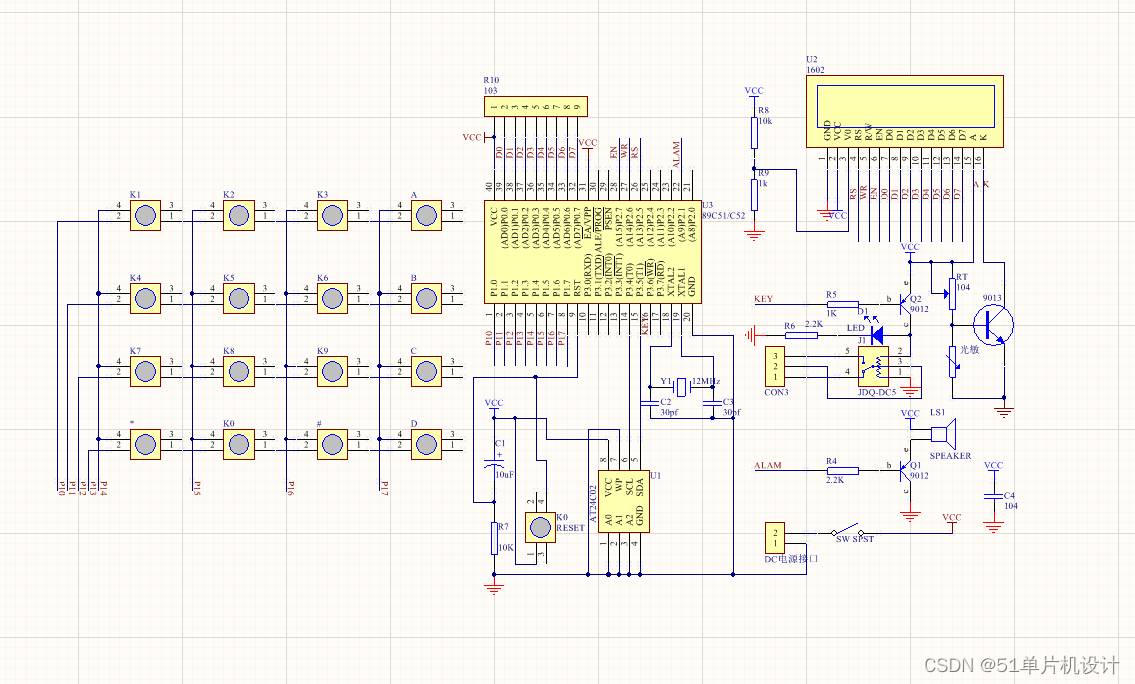Viewport: 1135px width, 684px height.
Task: Click the 'P16' net label below the keypad
Action: 291,488
